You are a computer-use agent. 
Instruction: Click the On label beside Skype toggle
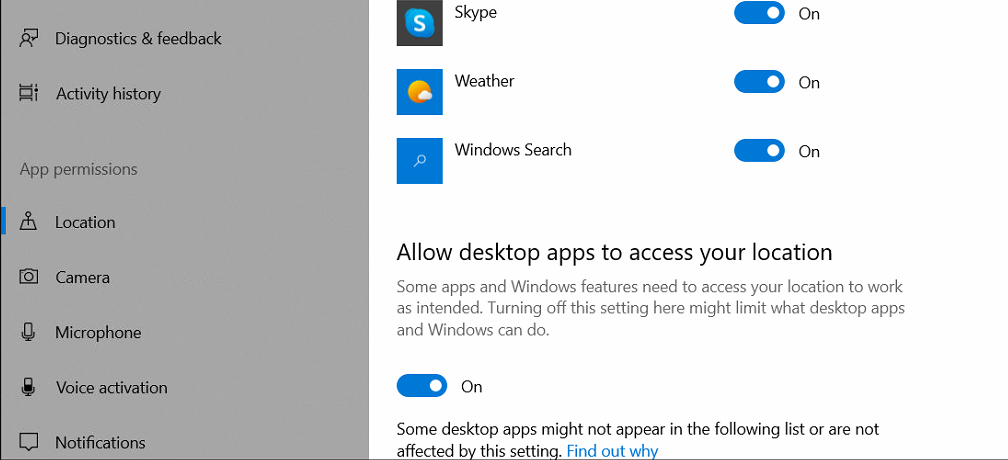point(809,13)
